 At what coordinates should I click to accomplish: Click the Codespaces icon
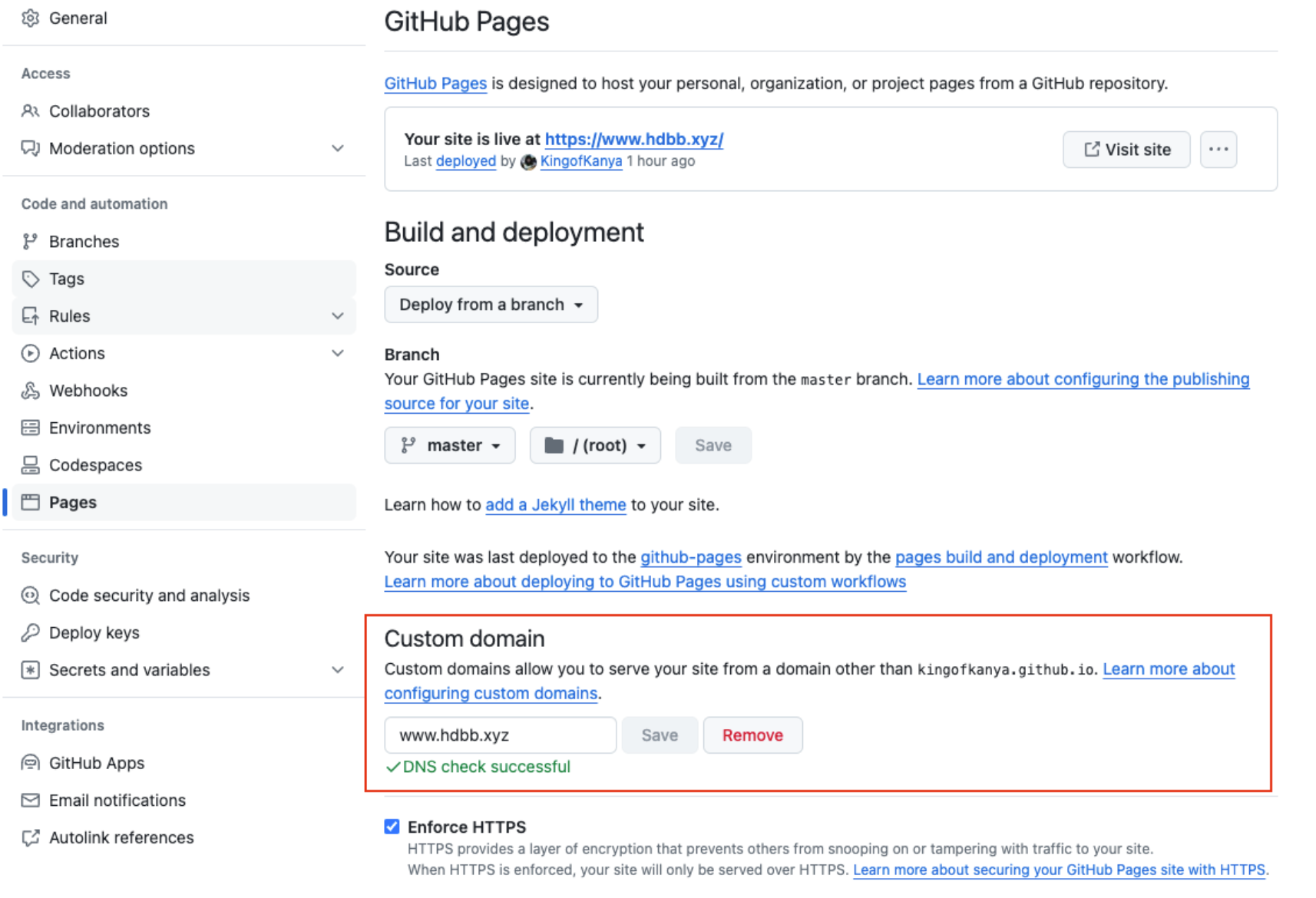[30, 464]
